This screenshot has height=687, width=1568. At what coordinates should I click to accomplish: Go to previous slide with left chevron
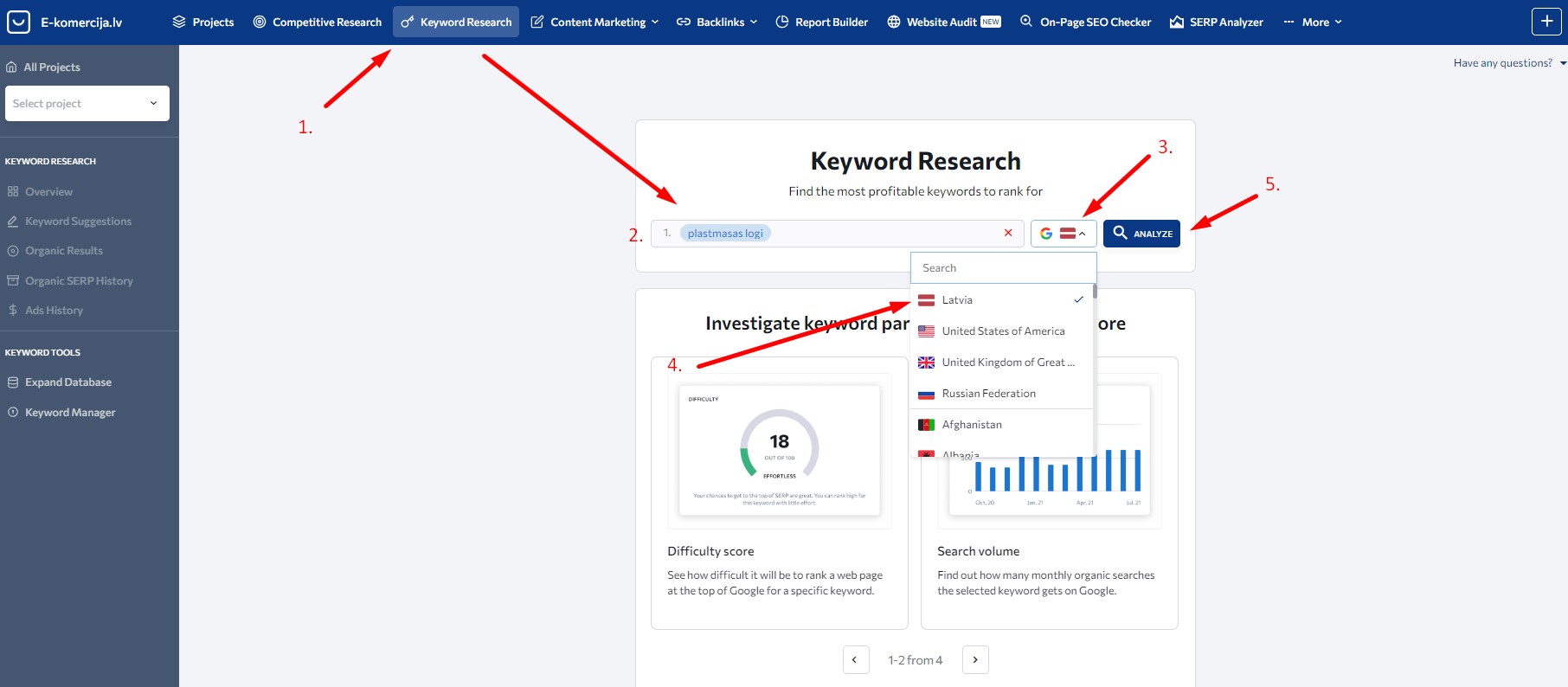tap(855, 659)
